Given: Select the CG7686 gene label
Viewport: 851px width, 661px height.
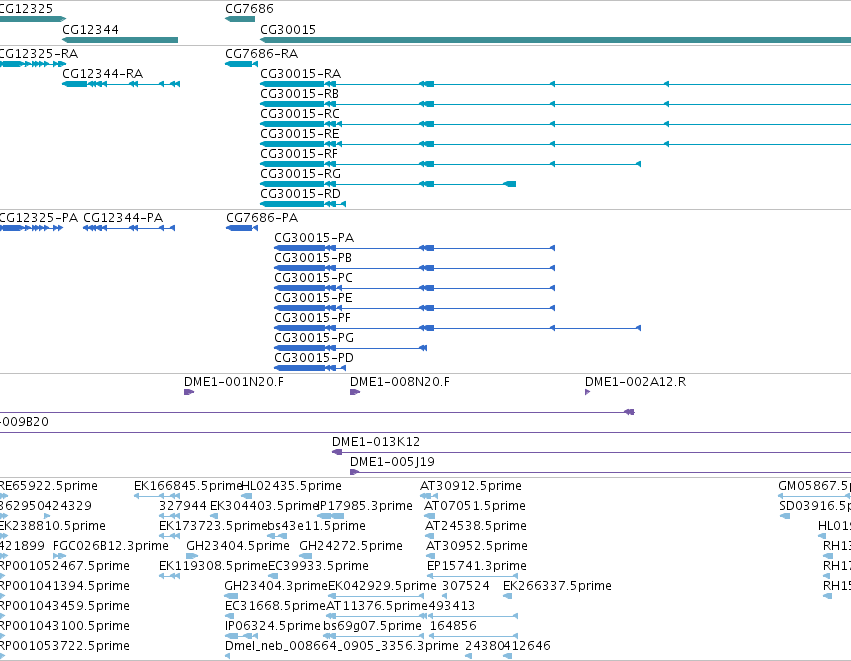Looking at the screenshot, I should 249,9.
